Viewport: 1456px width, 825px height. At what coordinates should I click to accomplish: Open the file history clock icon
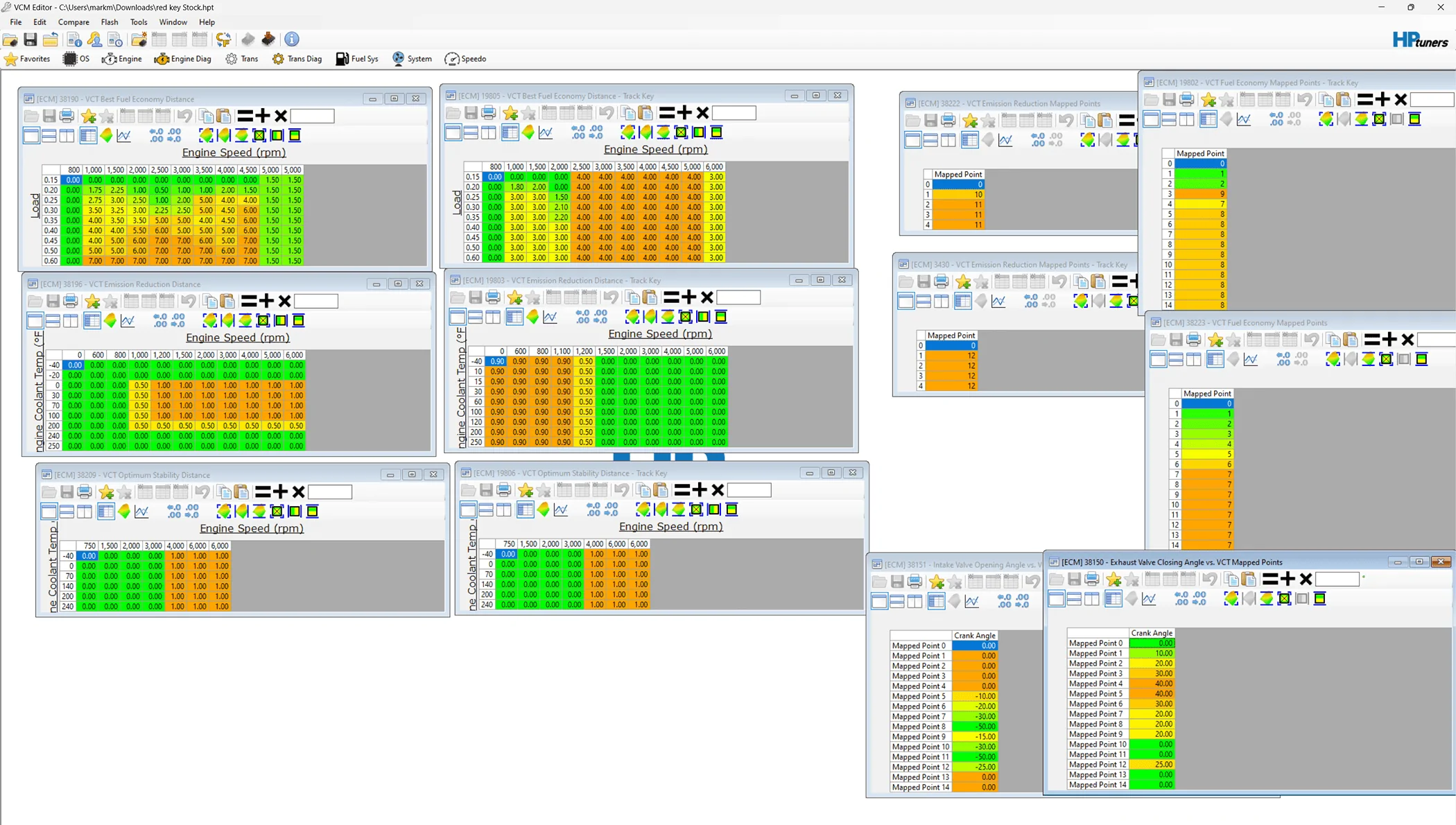tap(115, 40)
